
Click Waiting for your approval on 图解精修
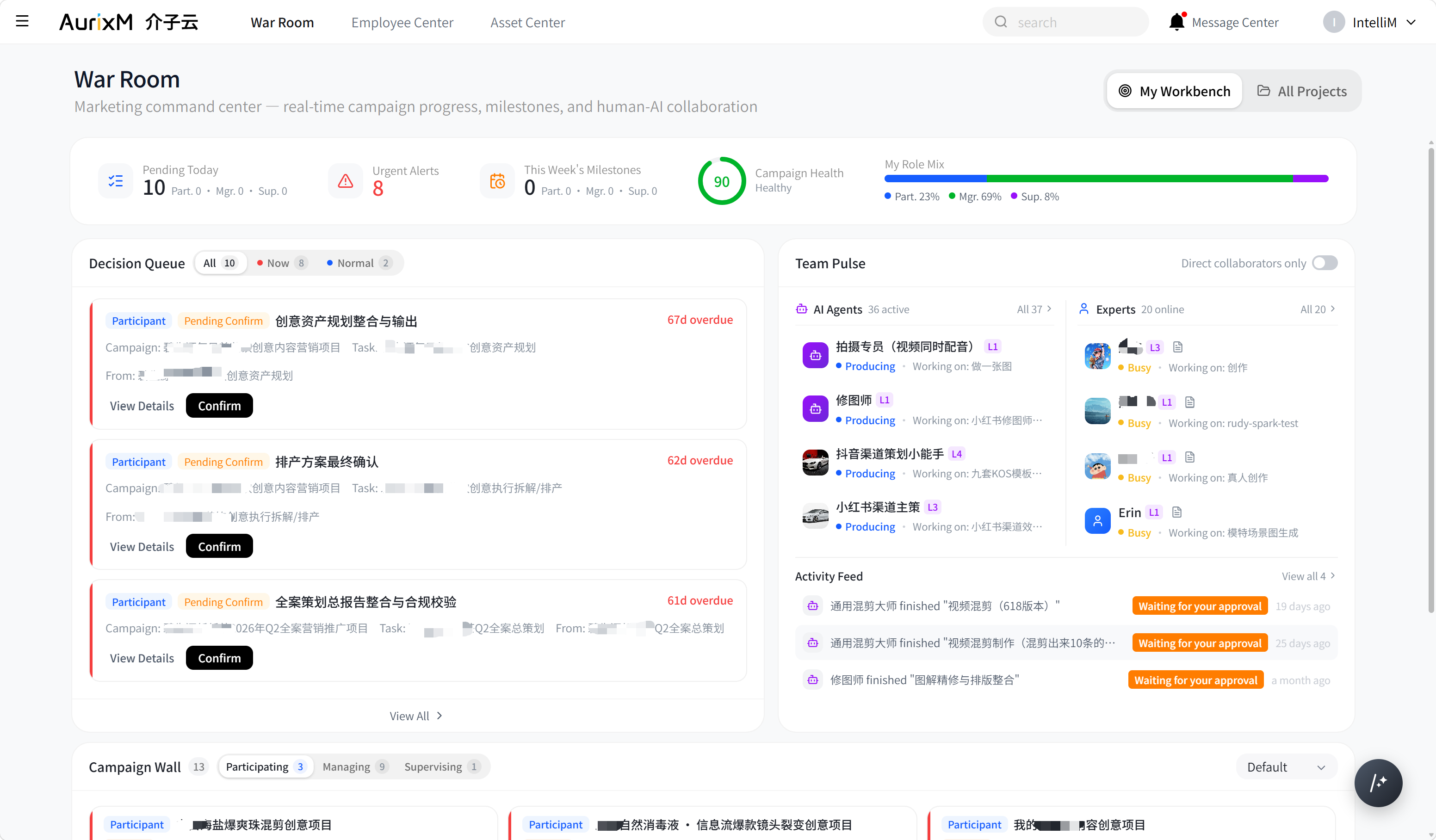(1195, 680)
